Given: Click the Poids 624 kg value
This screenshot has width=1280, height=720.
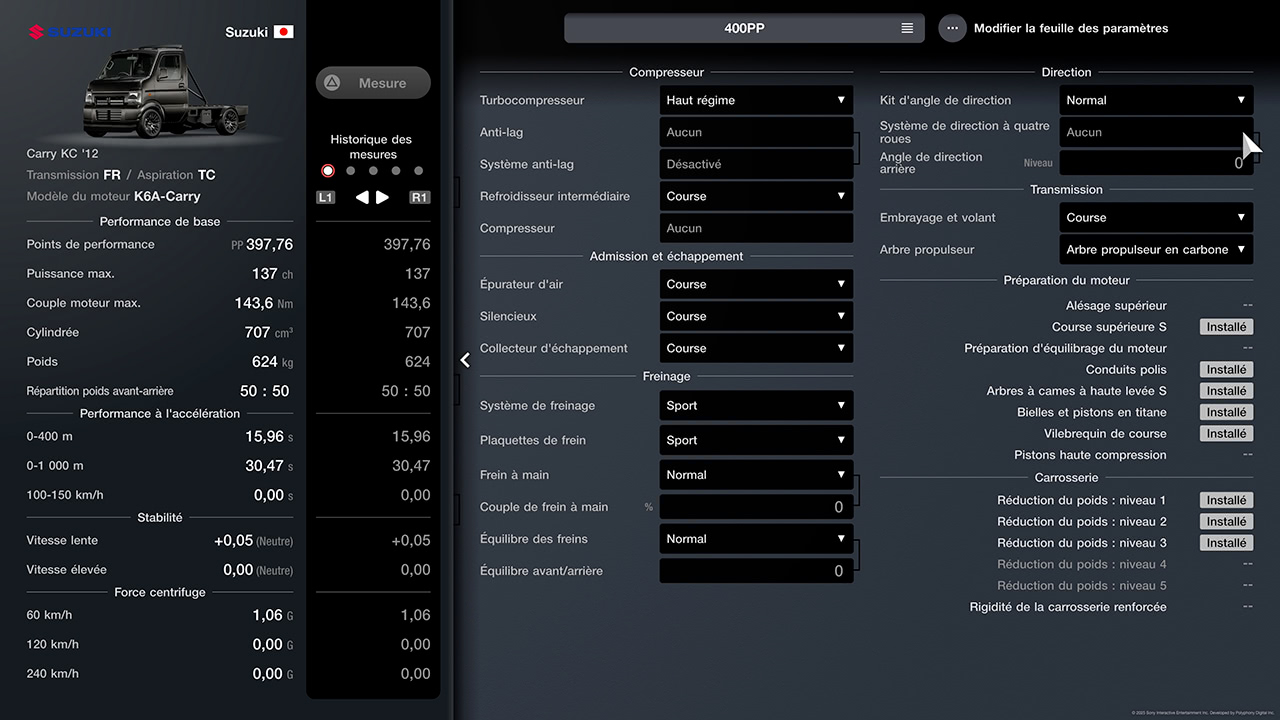Looking at the screenshot, I should [272, 362].
